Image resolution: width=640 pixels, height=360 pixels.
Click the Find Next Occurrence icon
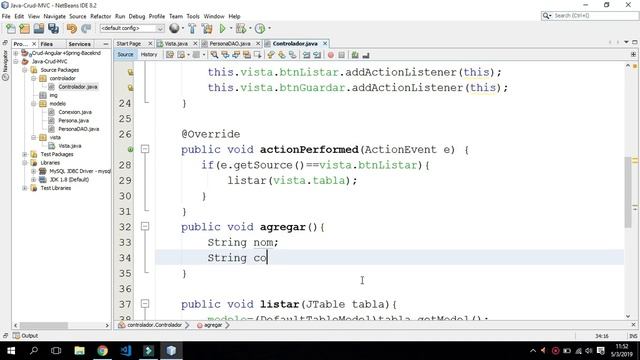coord(236,55)
